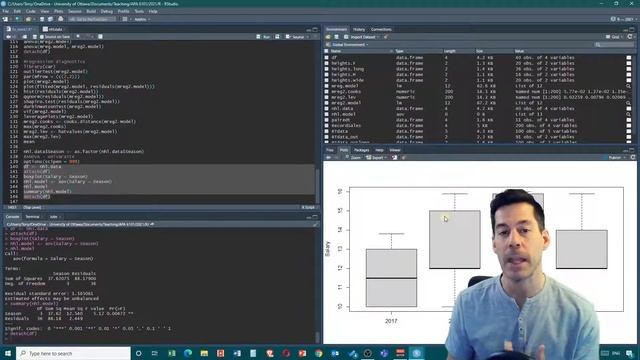Click the previous plot arrow icon
This screenshot has width=640, height=360.
[329, 158]
